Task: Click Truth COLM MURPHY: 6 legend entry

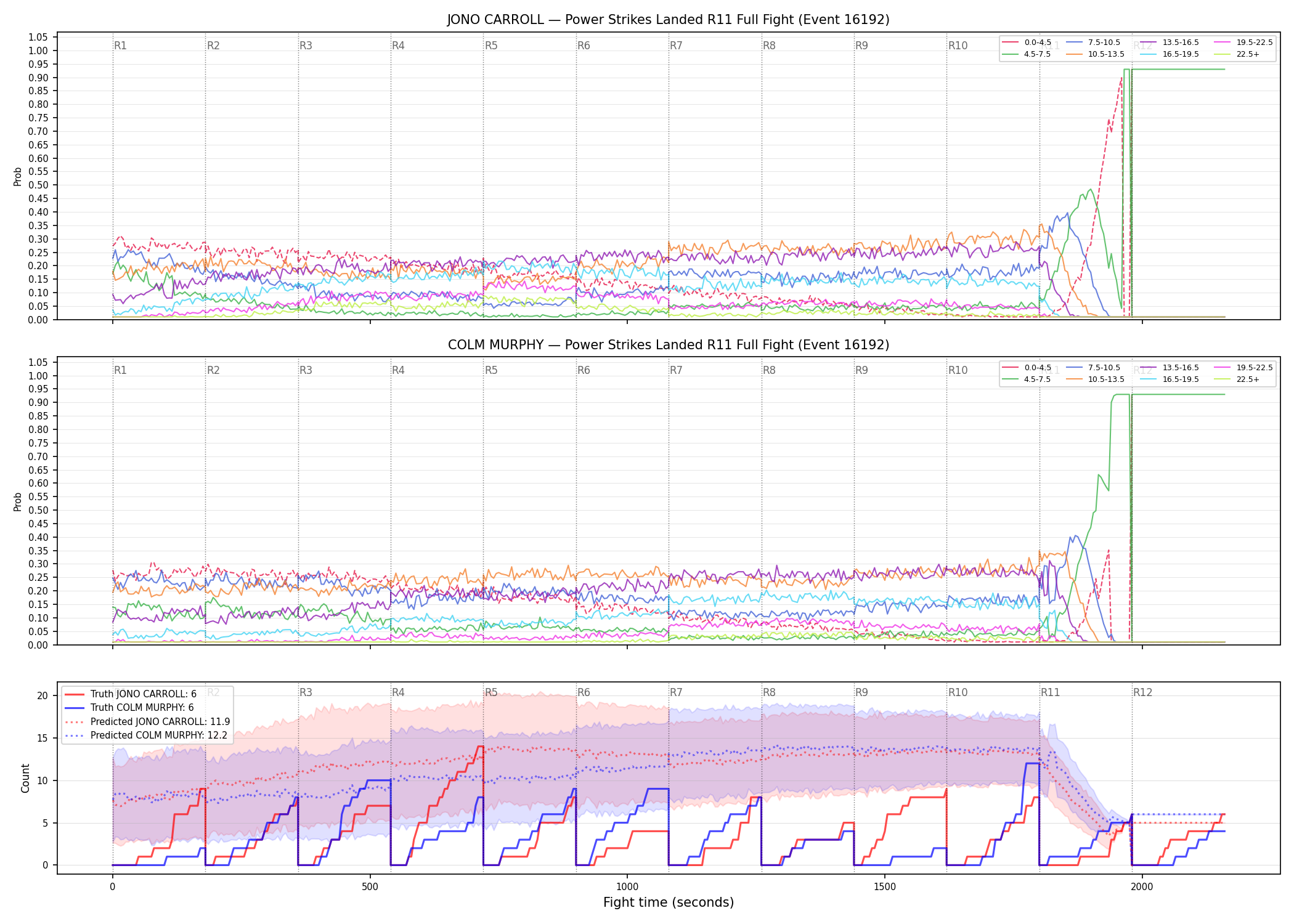Action: point(129,708)
